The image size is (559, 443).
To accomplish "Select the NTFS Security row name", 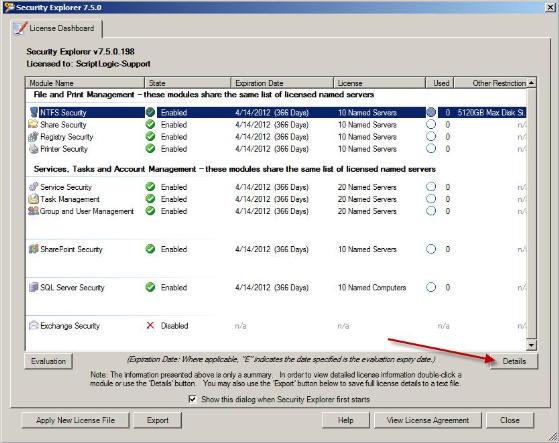I will 63,113.
